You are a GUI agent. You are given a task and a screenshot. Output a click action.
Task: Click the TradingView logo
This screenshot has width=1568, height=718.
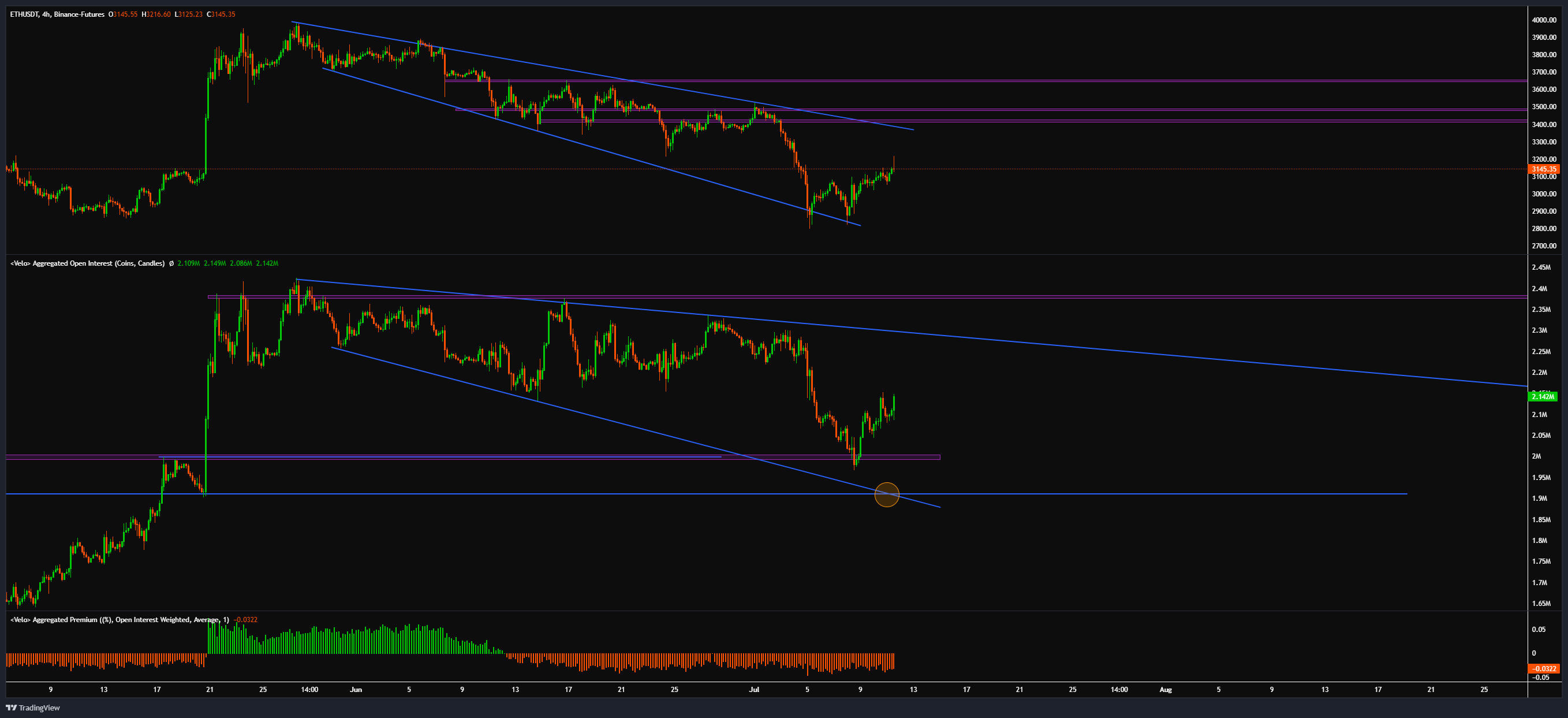(x=33, y=708)
